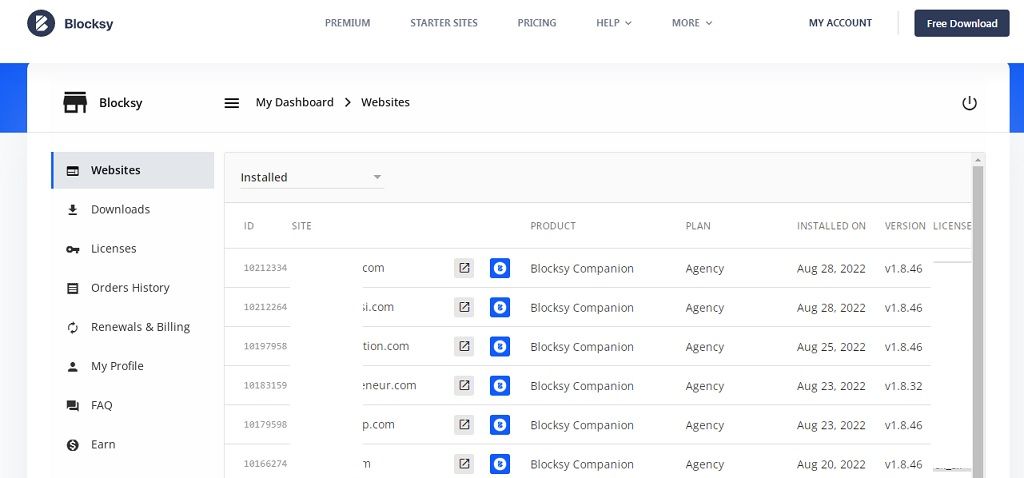Open the hamburger menu next to My Dashboard

[x=232, y=103]
